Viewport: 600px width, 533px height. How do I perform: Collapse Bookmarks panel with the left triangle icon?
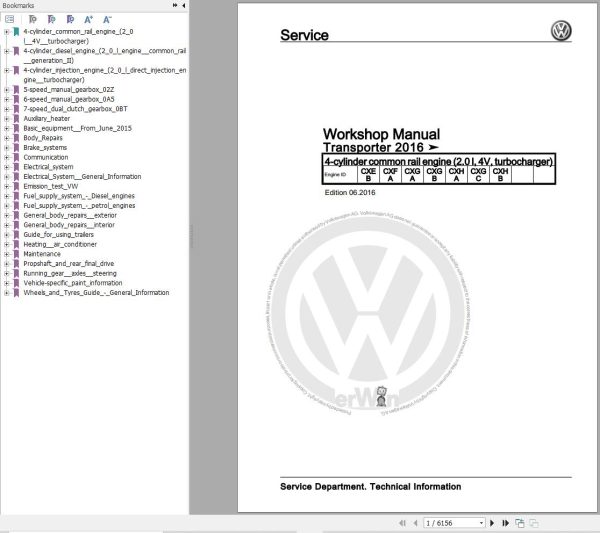click(x=184, y=5)
